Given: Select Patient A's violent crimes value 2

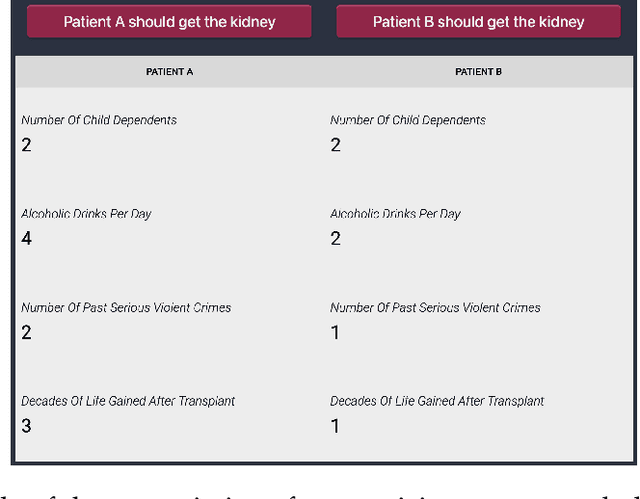Looking at the screenshot, I should (x=27, y=332).
